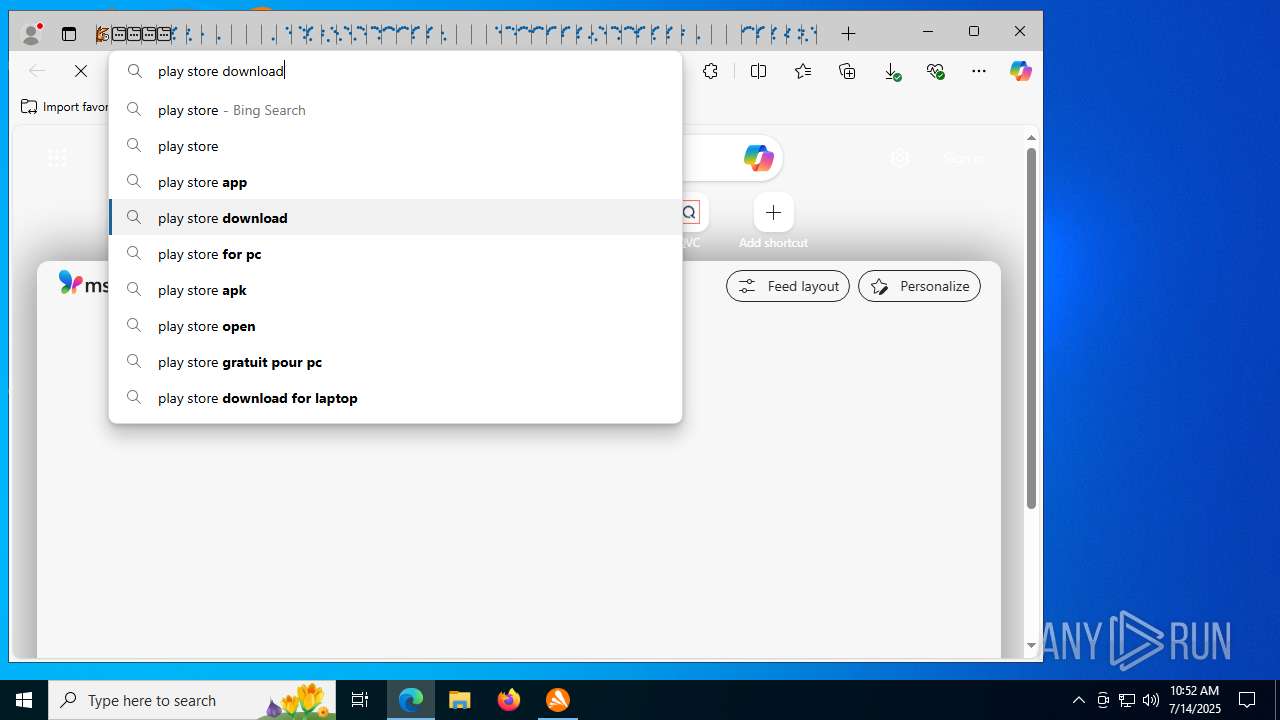The height and width of the screenshot is (720, 1280).
Task: Select 'play store gratuit pour pc' suggestion
Action: 395,362
